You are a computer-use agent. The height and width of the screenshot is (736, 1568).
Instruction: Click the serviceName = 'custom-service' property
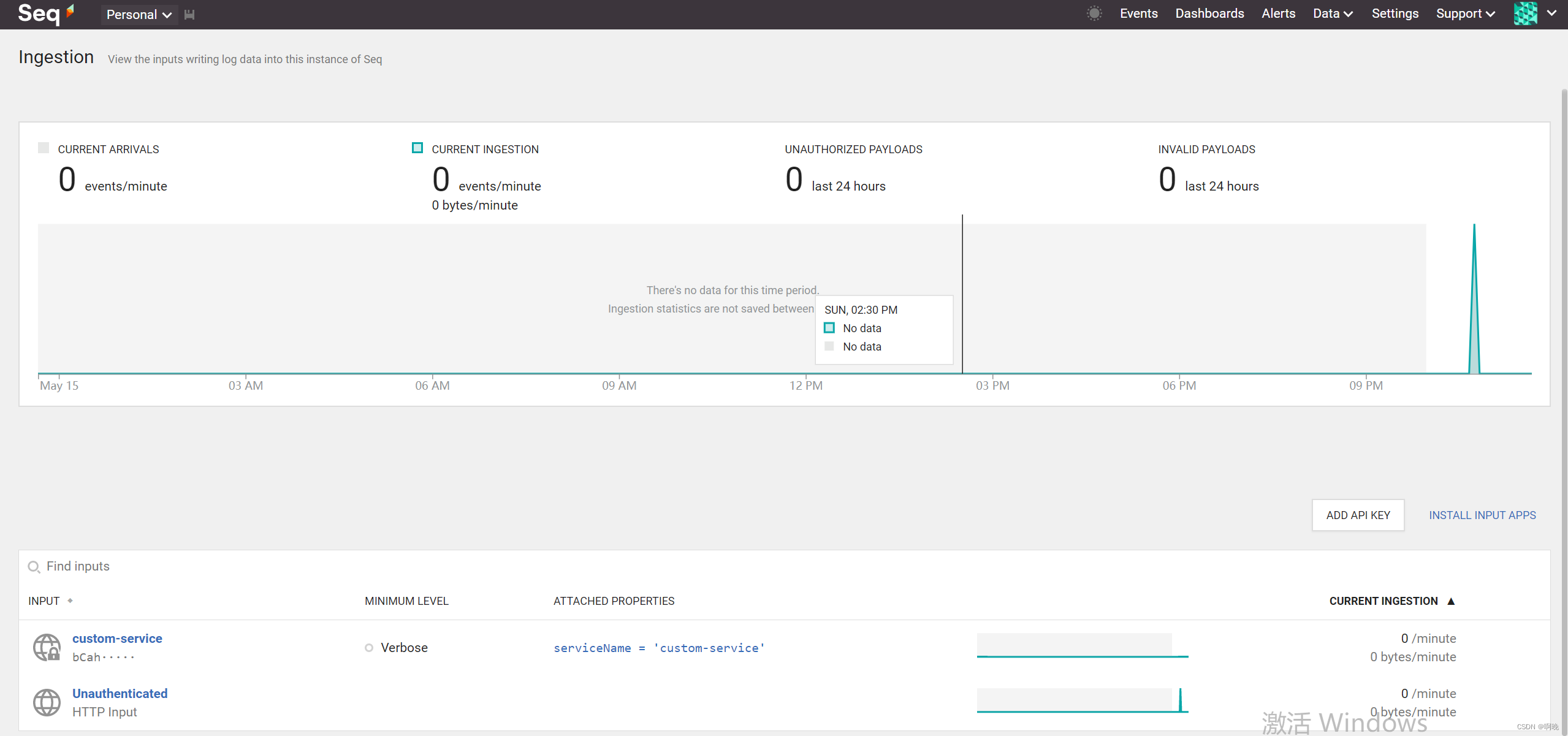click(x=659, y=648)
